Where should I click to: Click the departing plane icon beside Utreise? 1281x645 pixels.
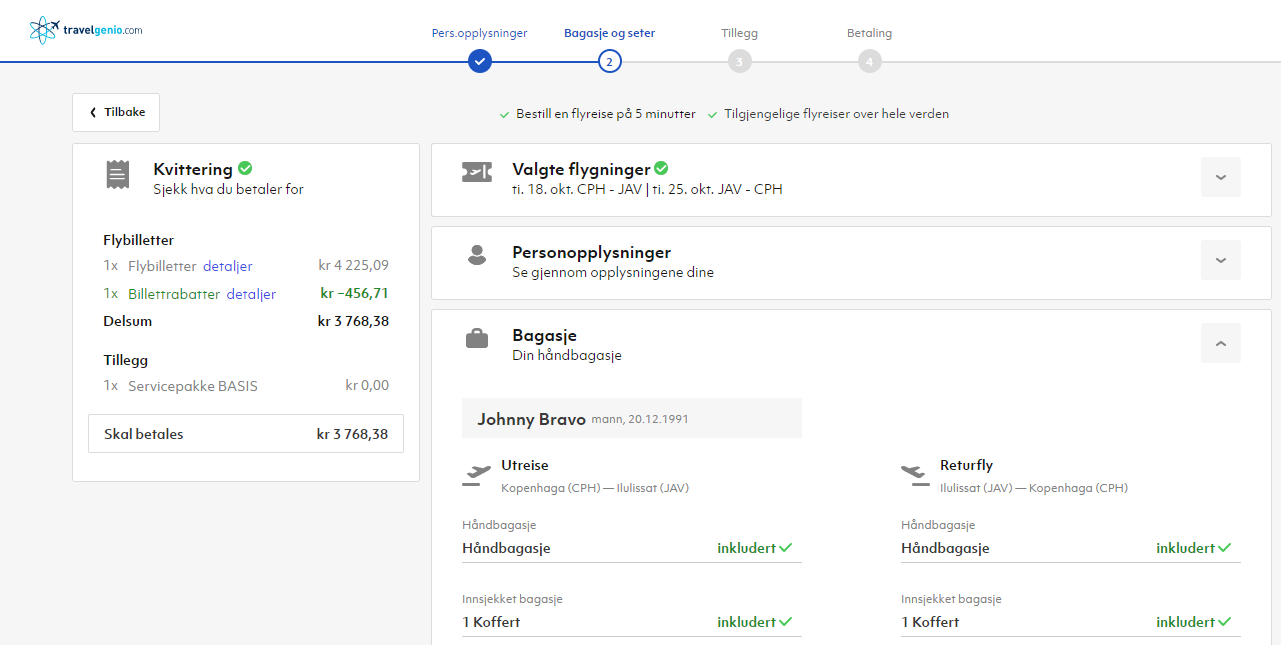[477, 474]
